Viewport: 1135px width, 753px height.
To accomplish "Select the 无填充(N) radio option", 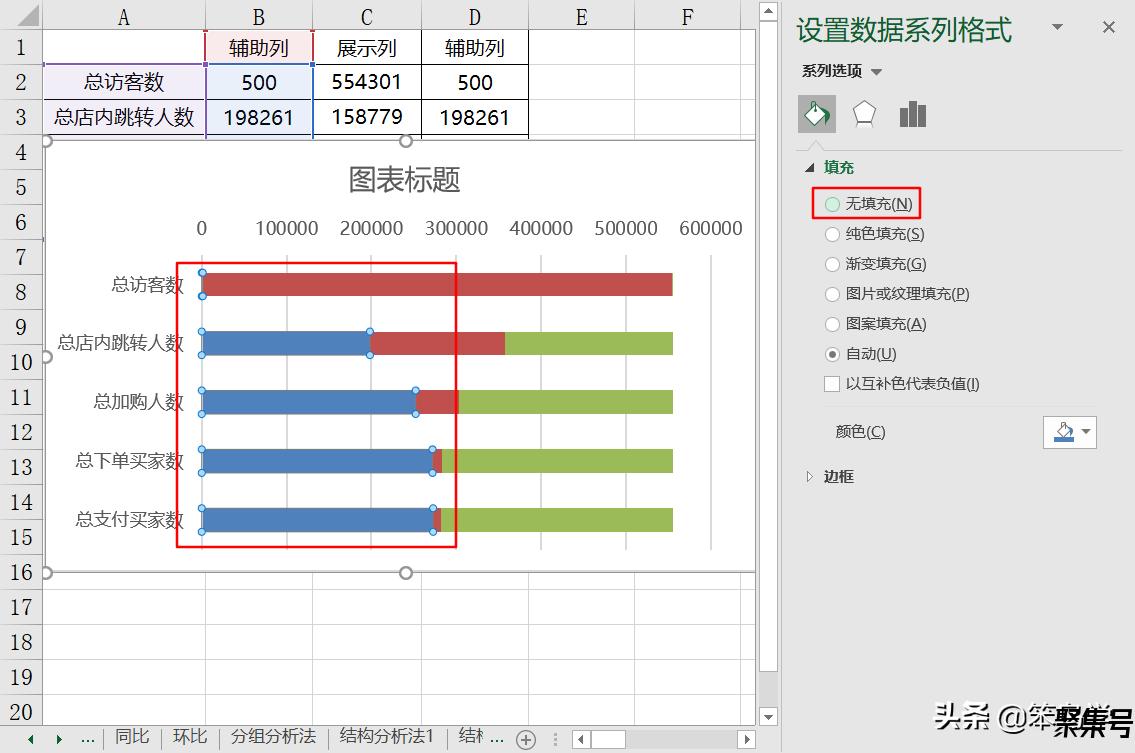I will (832, 204).
